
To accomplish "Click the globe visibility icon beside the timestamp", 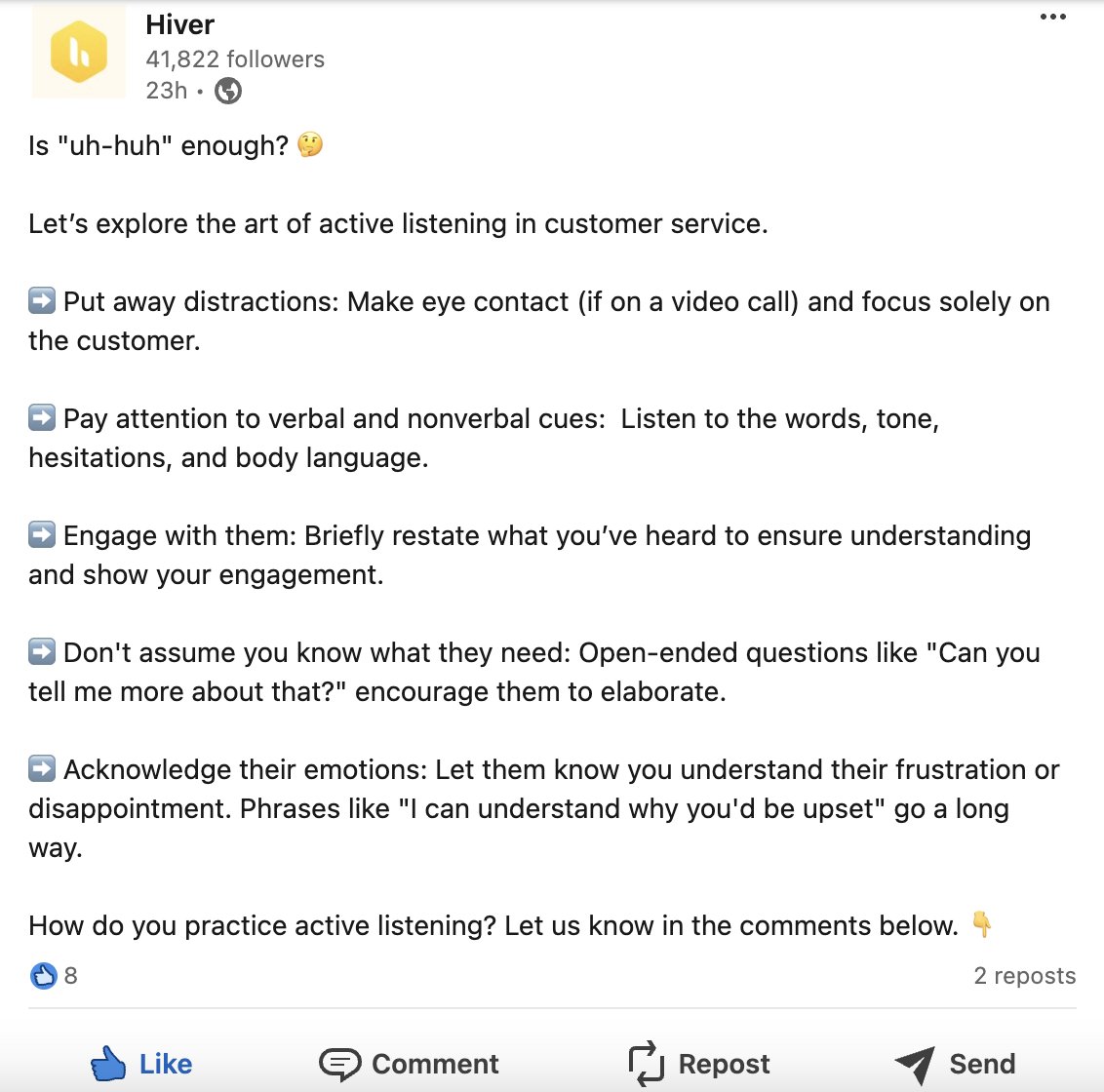I will click(226, 92).
